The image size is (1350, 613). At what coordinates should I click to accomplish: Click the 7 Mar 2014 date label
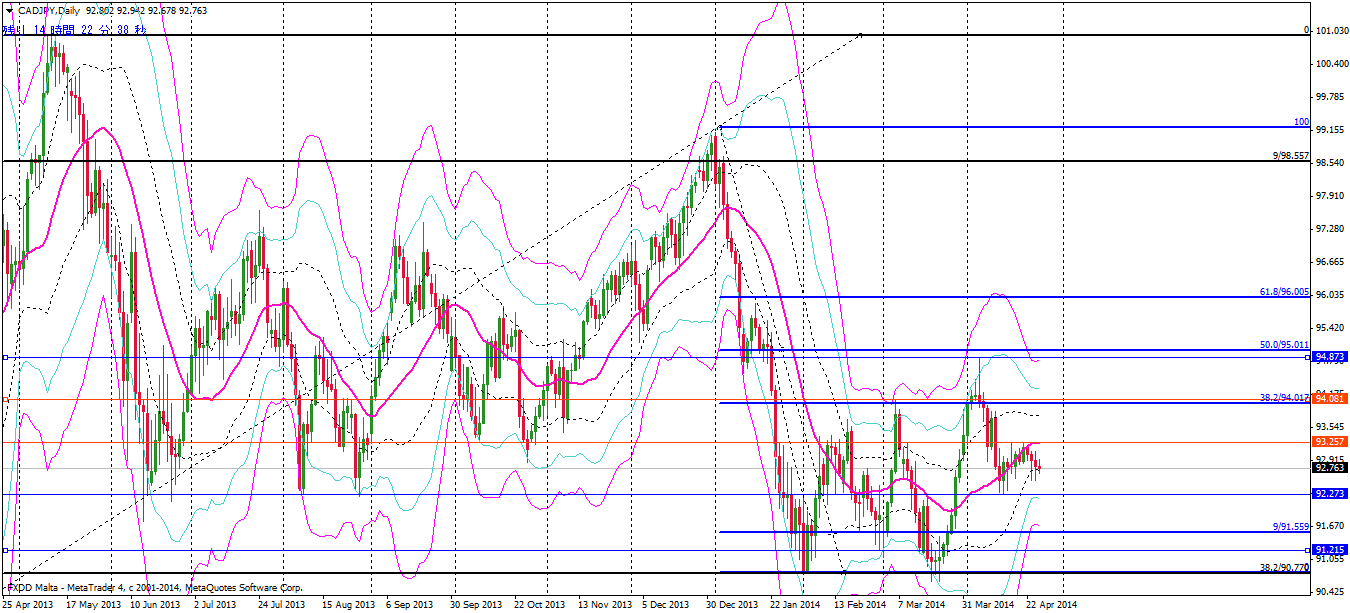tap(921, 605)
